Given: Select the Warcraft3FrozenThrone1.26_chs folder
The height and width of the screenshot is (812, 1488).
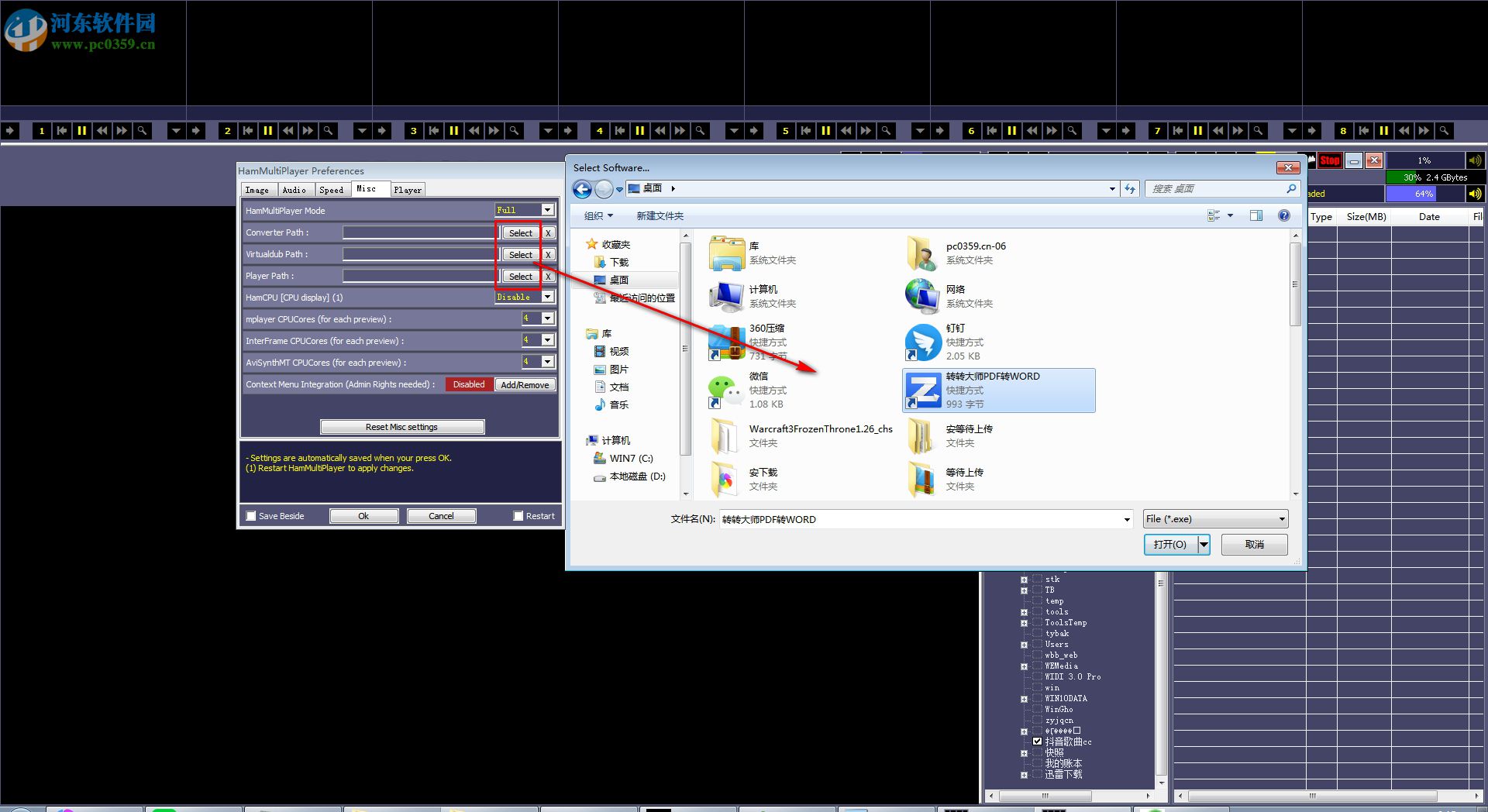Looking at the screenshot, I should pyautogui.click(x=801, y=435).
